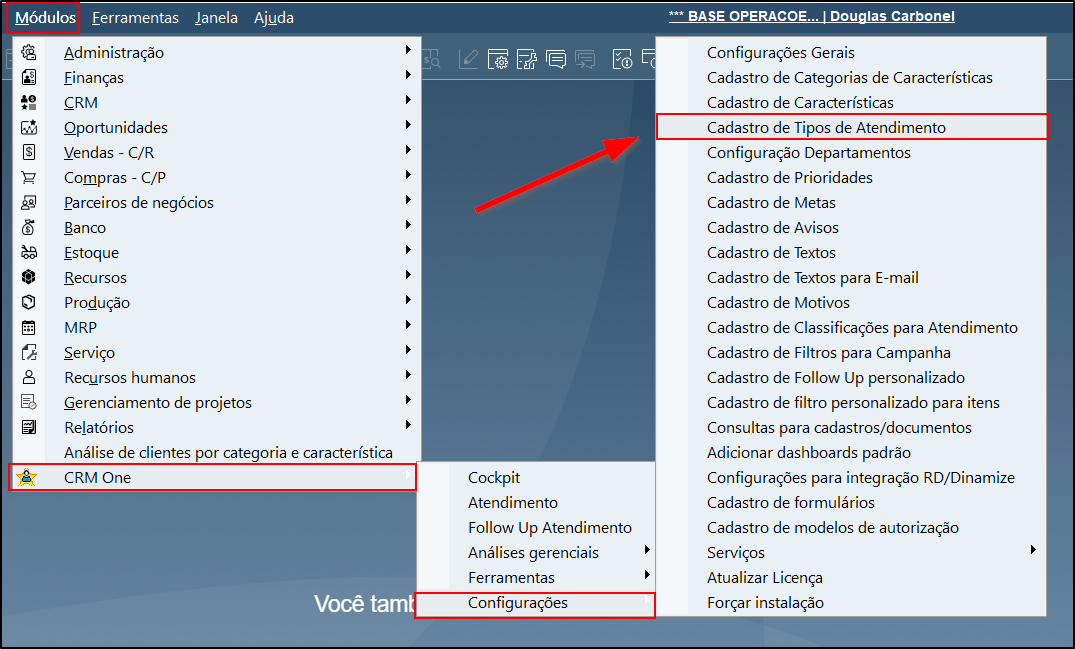Expand the Finanças submenu arrow
This screenshot has width=1075, height=649.
coord(408,75)
